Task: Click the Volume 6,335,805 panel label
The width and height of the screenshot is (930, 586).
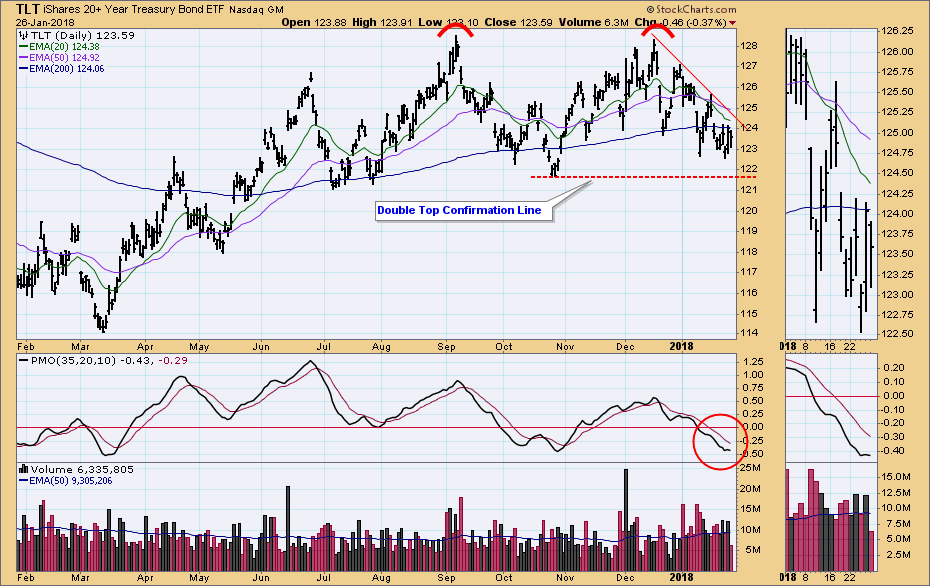Action: pos(82,469)
